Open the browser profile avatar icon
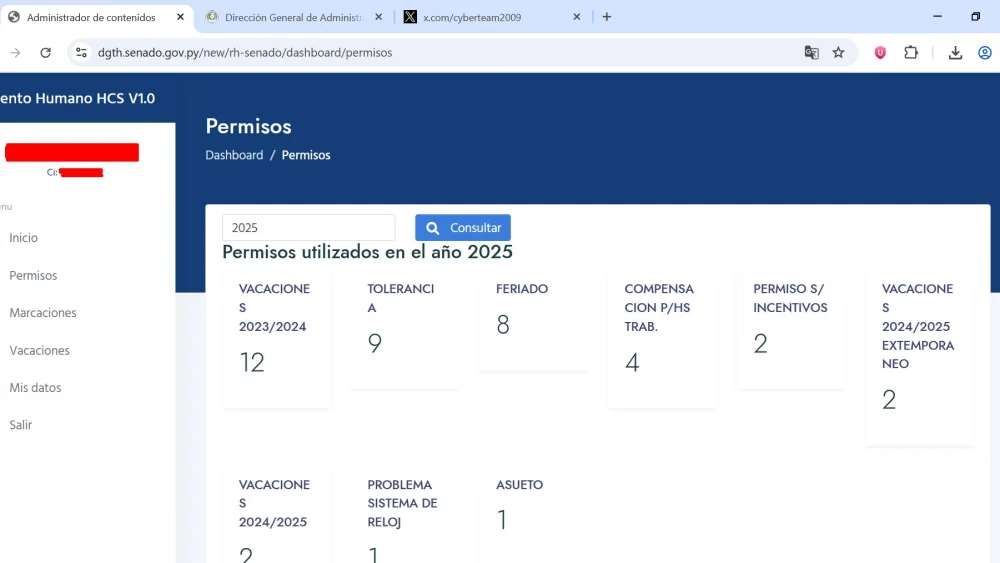The width and height of the screenshot is (1000, 563). pyautogui.click(x=985, y=53)
